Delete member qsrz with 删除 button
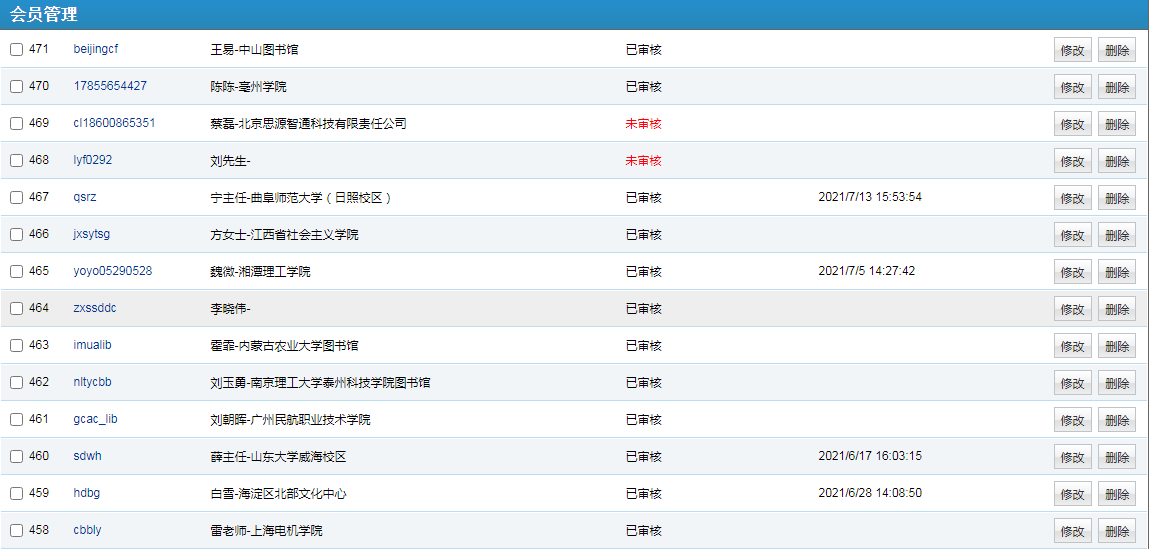This screenshot has width=1150, height=549. click(1116, 198)
